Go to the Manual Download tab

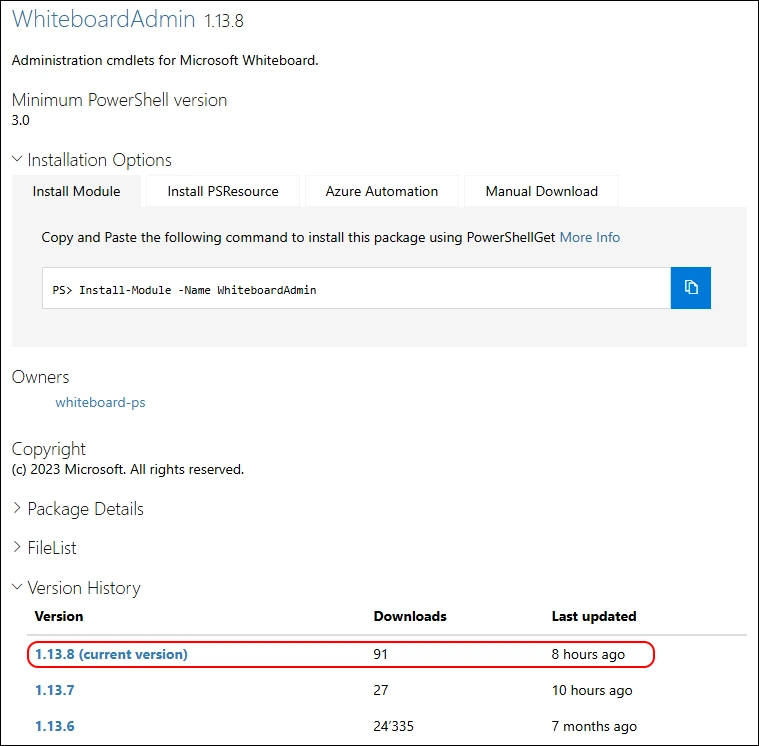pyautogui.click(x=541, y=191)
